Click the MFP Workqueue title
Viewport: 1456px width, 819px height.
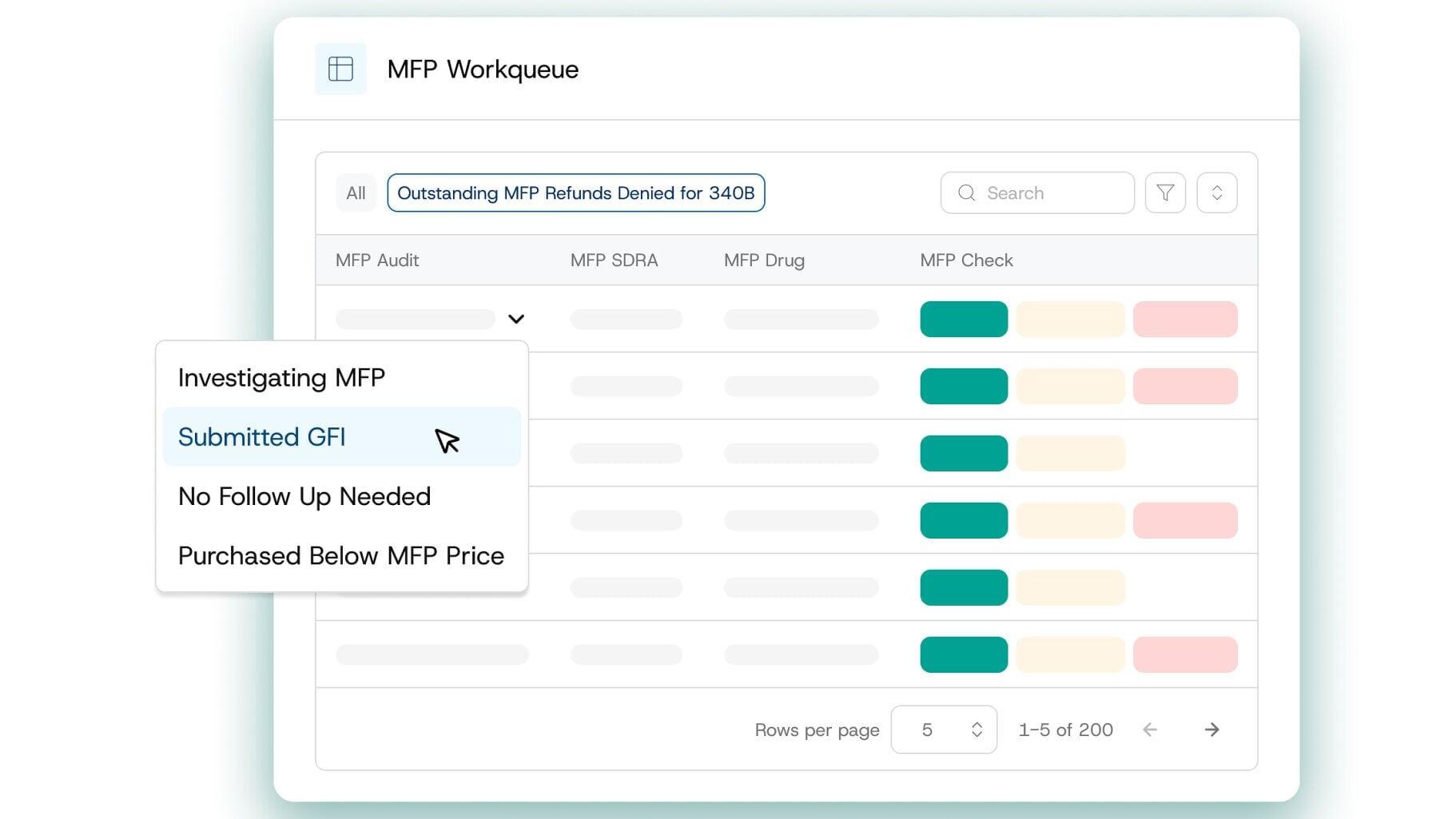[483, 70]
